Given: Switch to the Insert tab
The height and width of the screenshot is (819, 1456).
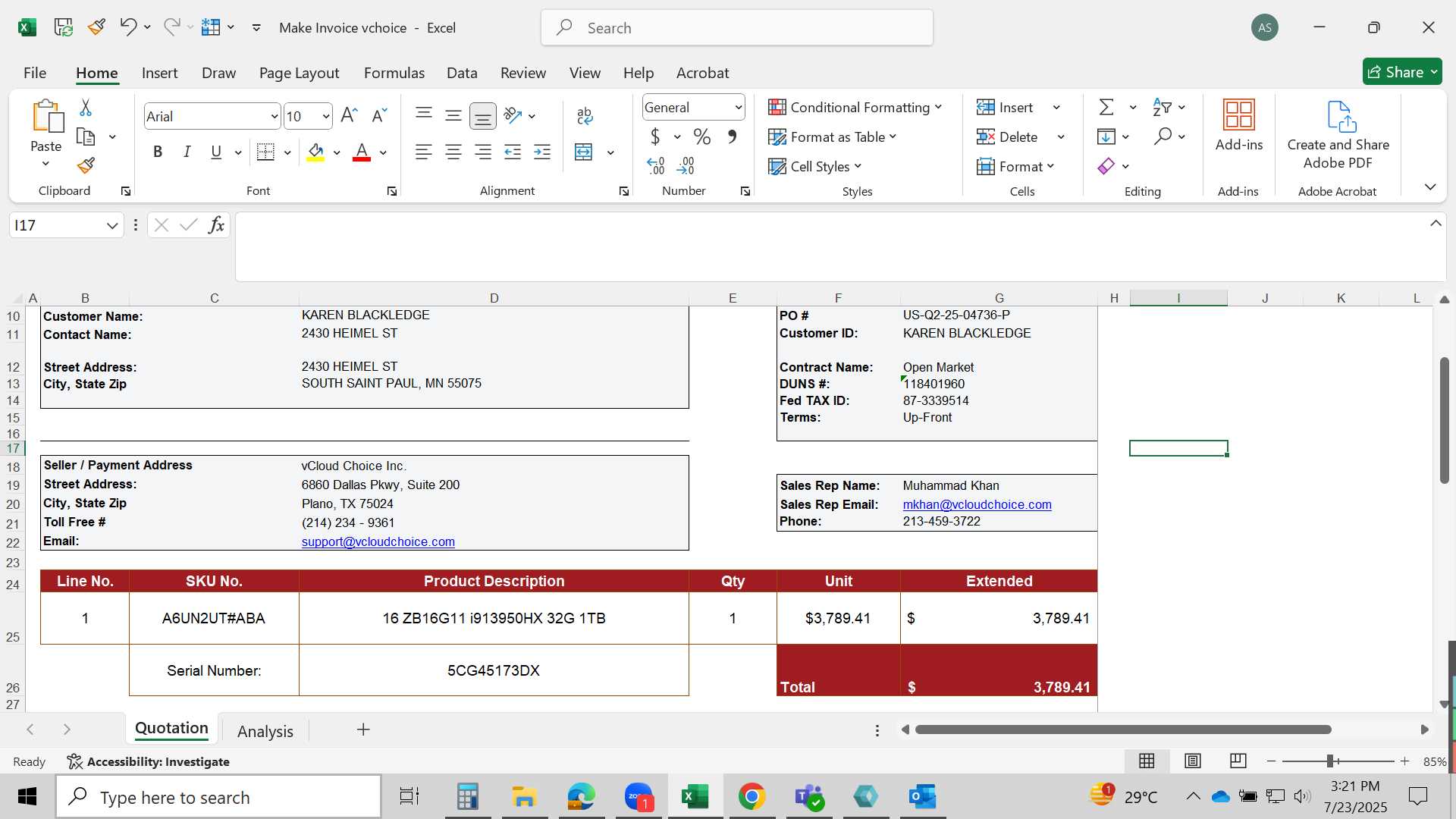Looking at the screenshot, I should [x=159, y=73].
